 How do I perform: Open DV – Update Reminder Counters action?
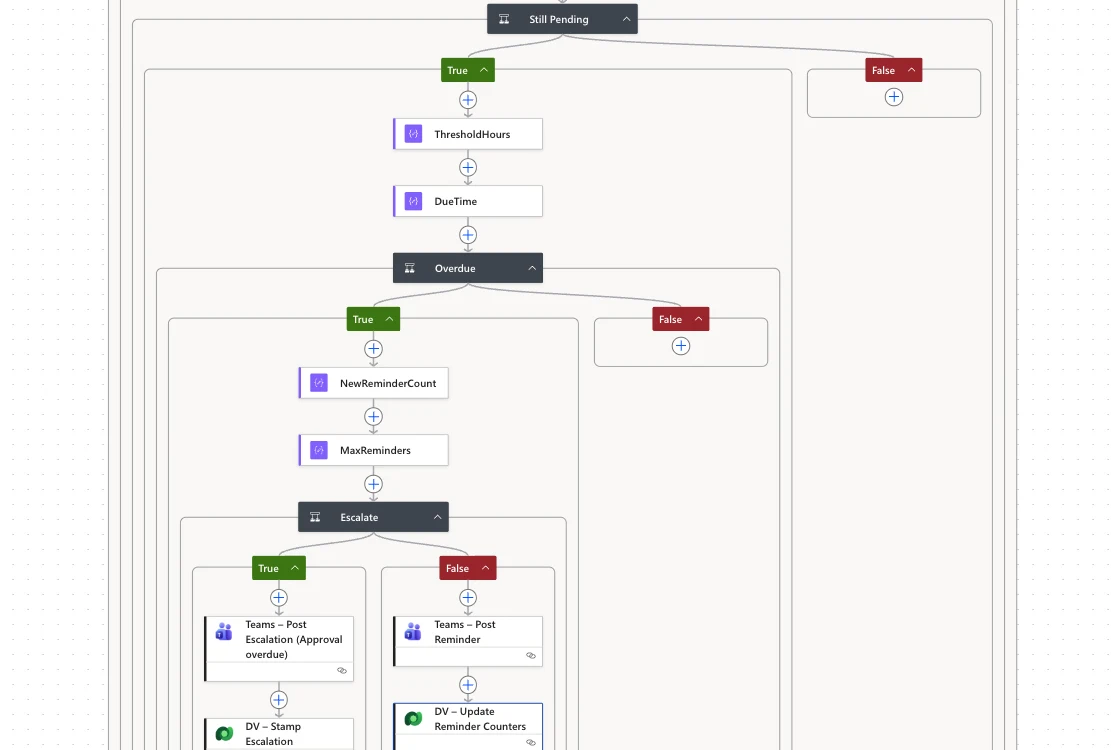pyautogui.click(x=468, y=727)
